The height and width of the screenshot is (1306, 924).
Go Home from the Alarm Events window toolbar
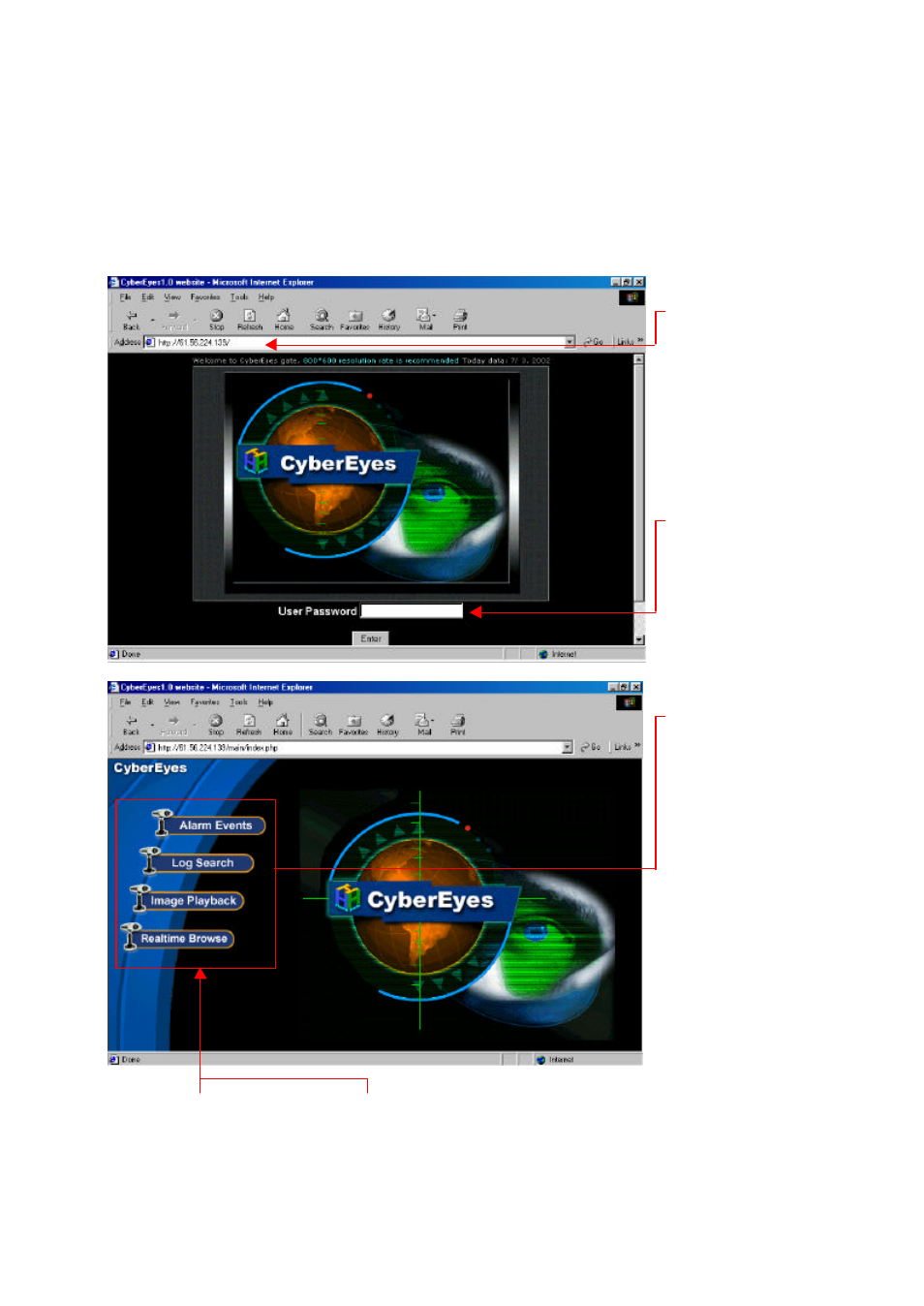tap(283, 725)
